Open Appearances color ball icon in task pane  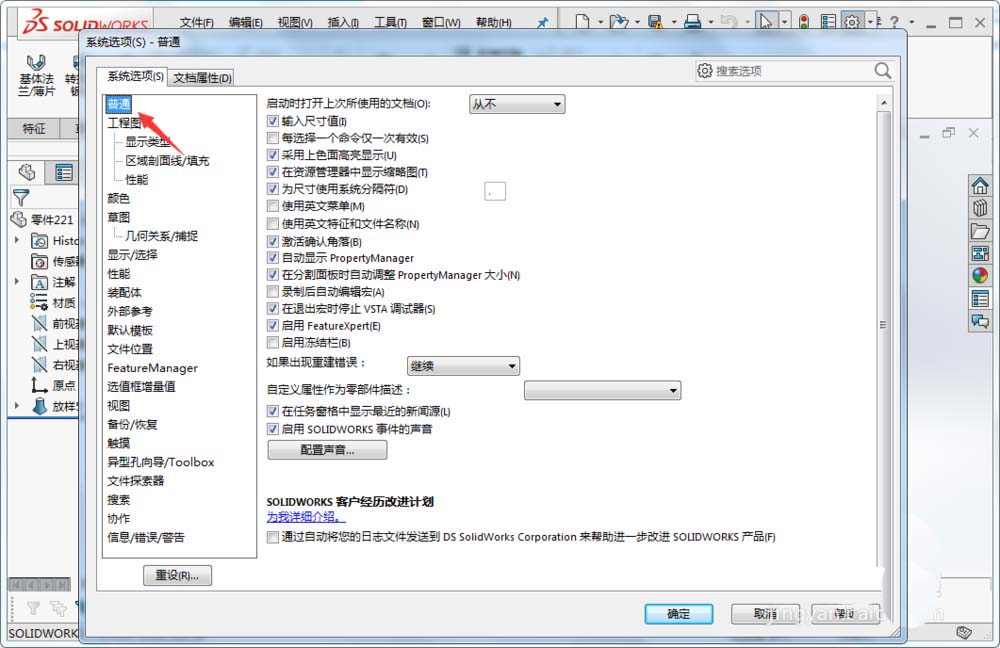[980, 276]
